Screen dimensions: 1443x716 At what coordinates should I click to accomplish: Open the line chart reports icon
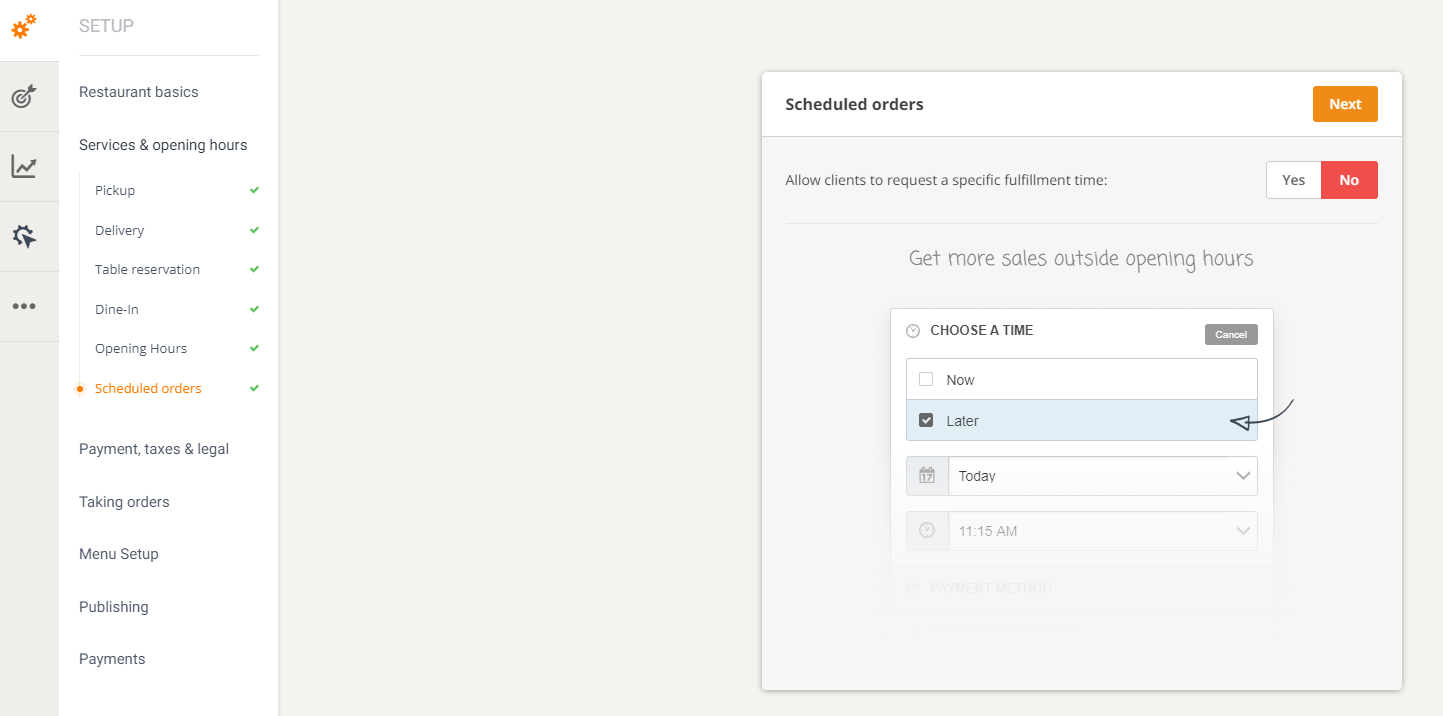(x=24, y=167)
